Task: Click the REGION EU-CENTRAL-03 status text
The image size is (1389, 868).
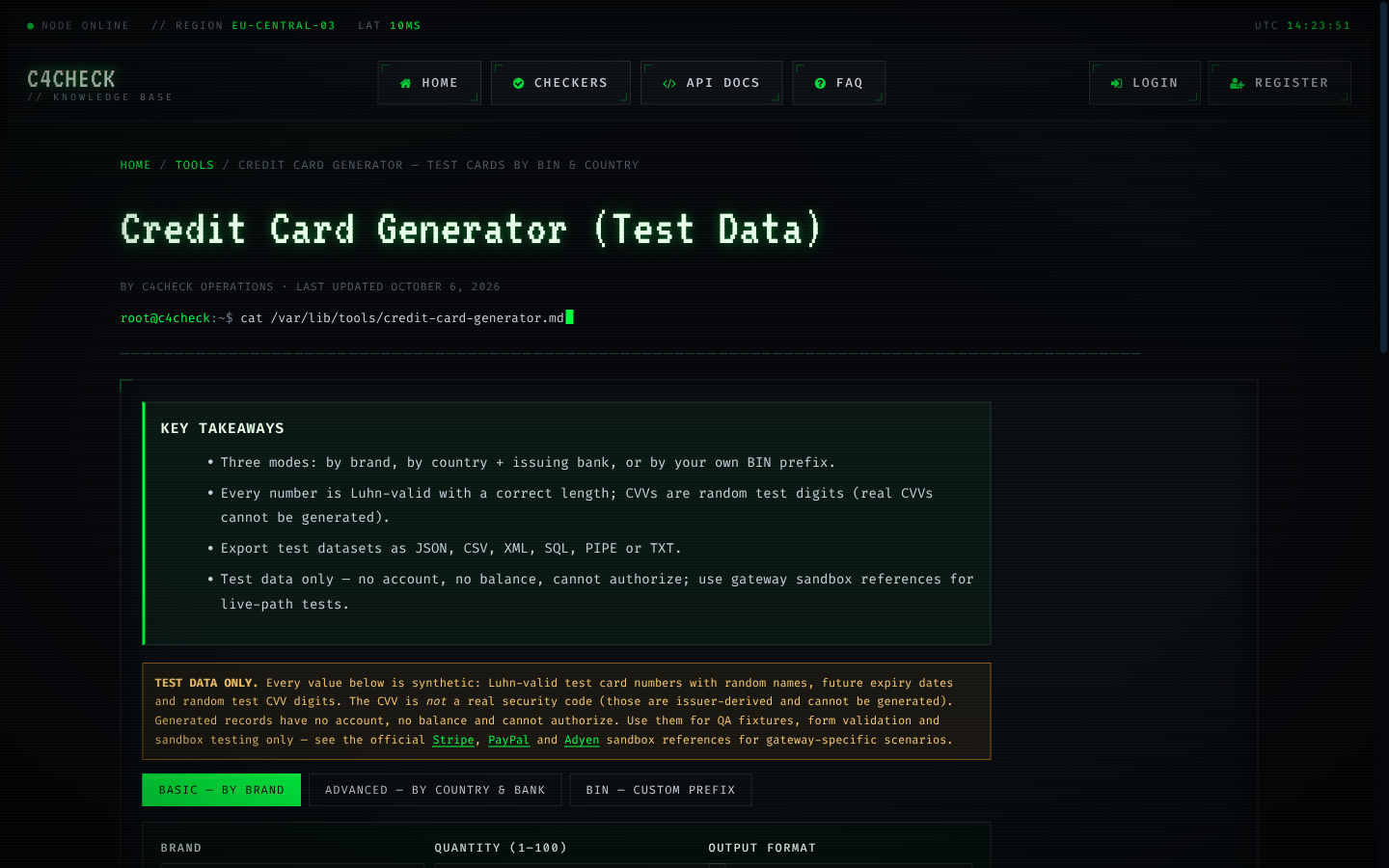Action: click(243, 26)
